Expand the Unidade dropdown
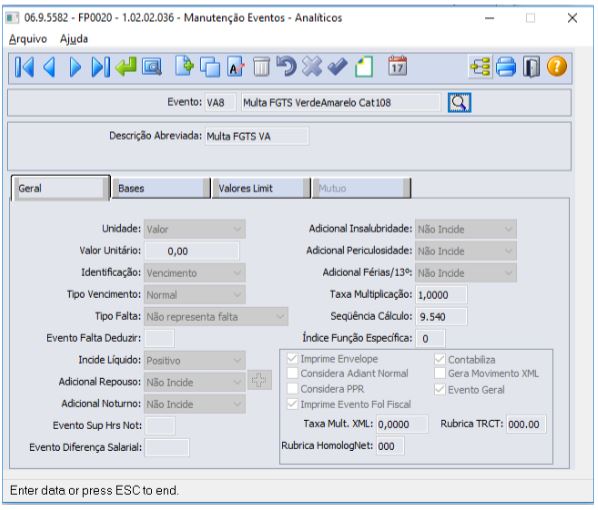This screenshot has width=598, height=510. (195, 229)
